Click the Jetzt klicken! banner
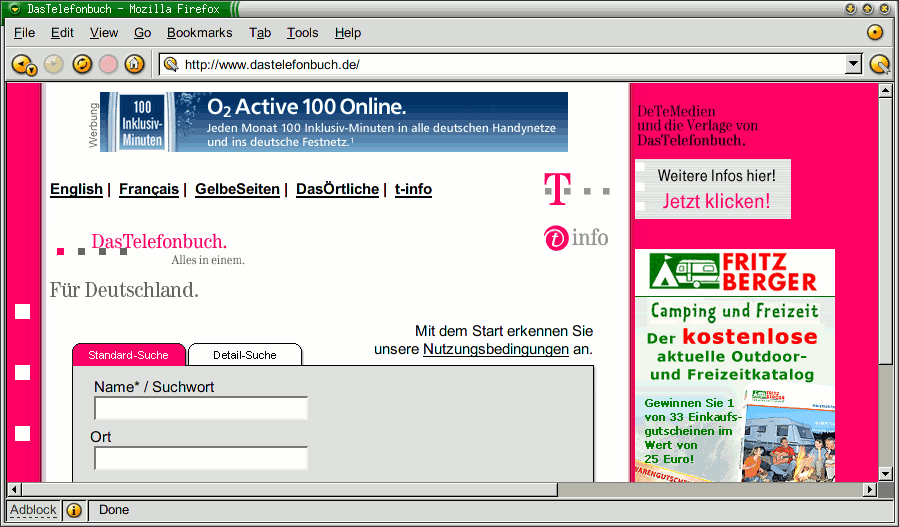Viewport: 899px width, 527px height. (713, 189)
